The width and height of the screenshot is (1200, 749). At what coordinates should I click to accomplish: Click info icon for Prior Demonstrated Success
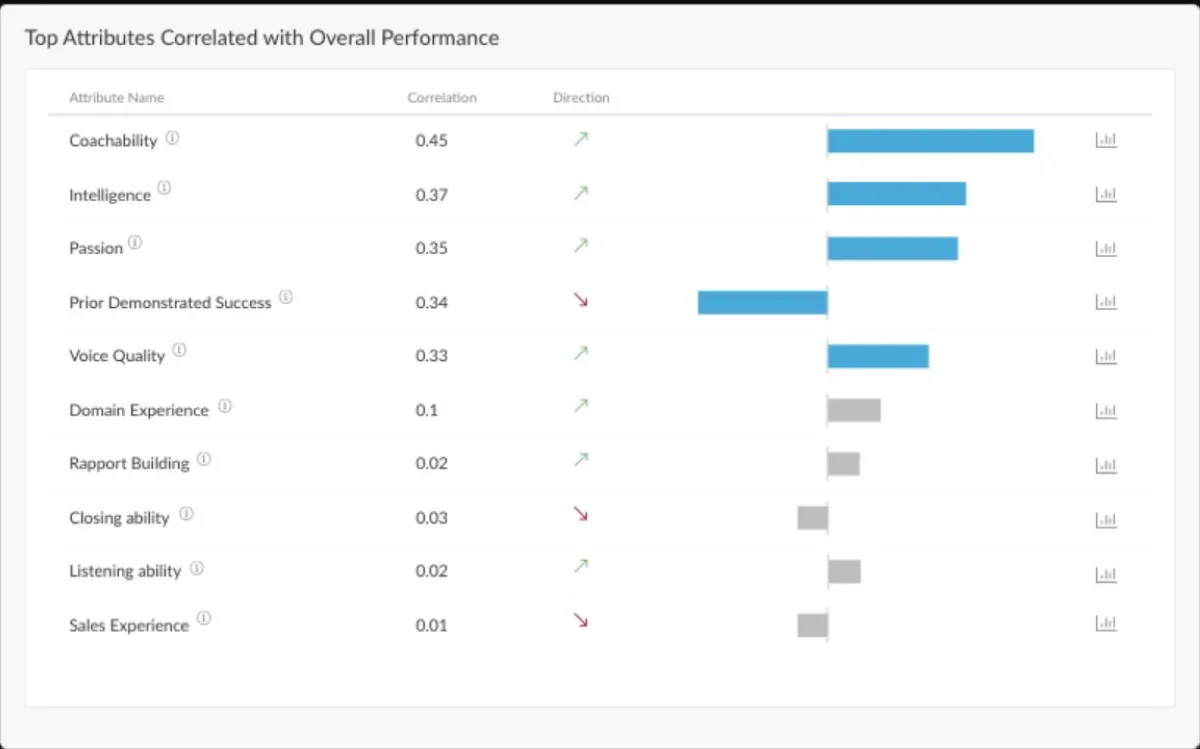click(x=286, y=297)
